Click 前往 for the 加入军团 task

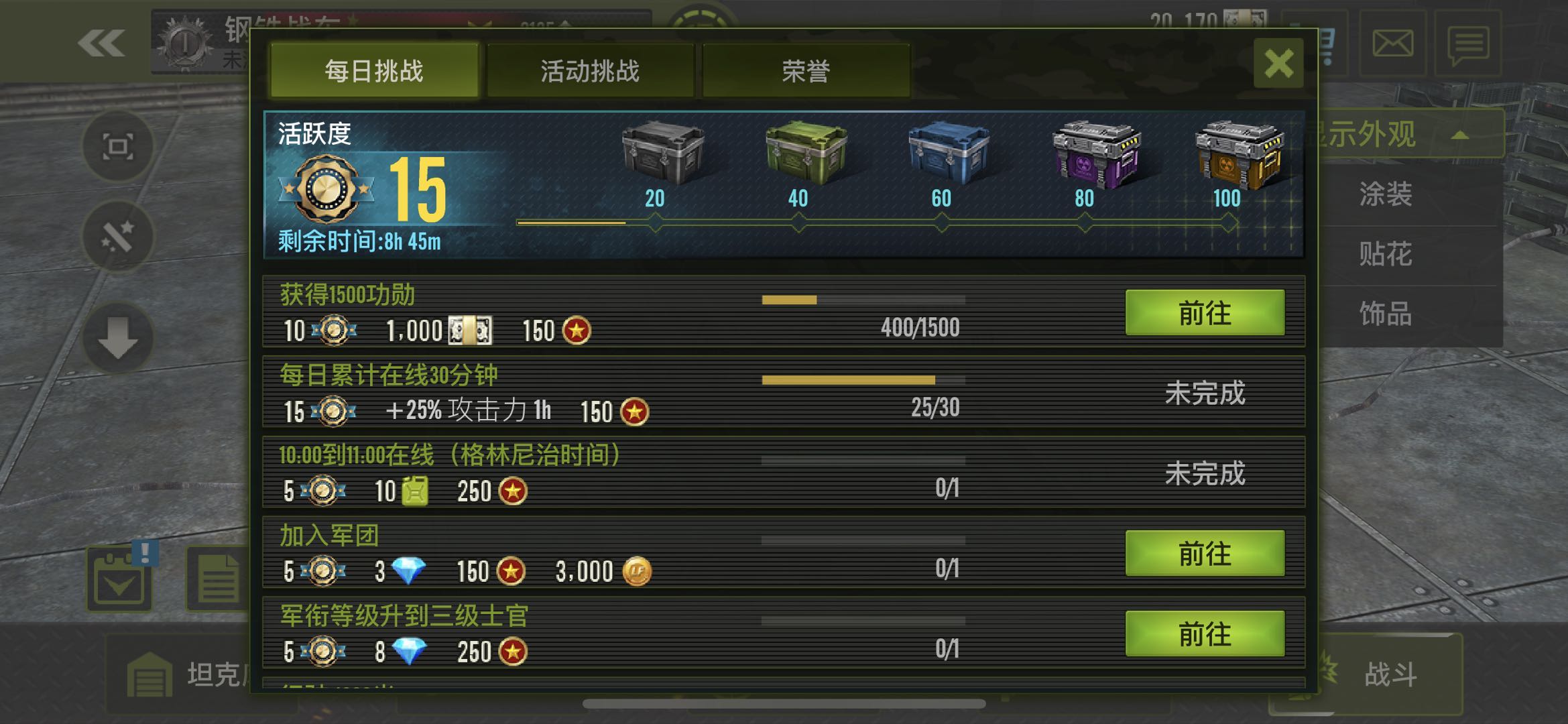(x=1205, y=553)
